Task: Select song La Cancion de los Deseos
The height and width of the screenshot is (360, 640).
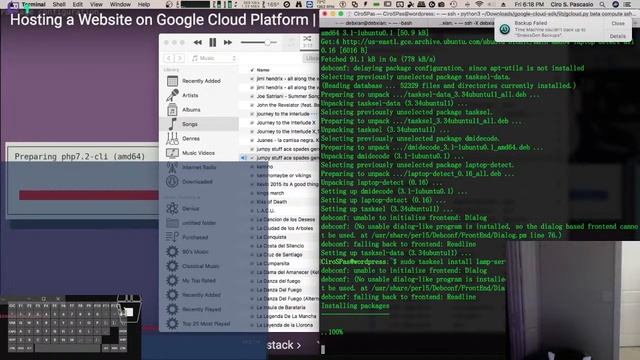Action: tap(286, 220)
